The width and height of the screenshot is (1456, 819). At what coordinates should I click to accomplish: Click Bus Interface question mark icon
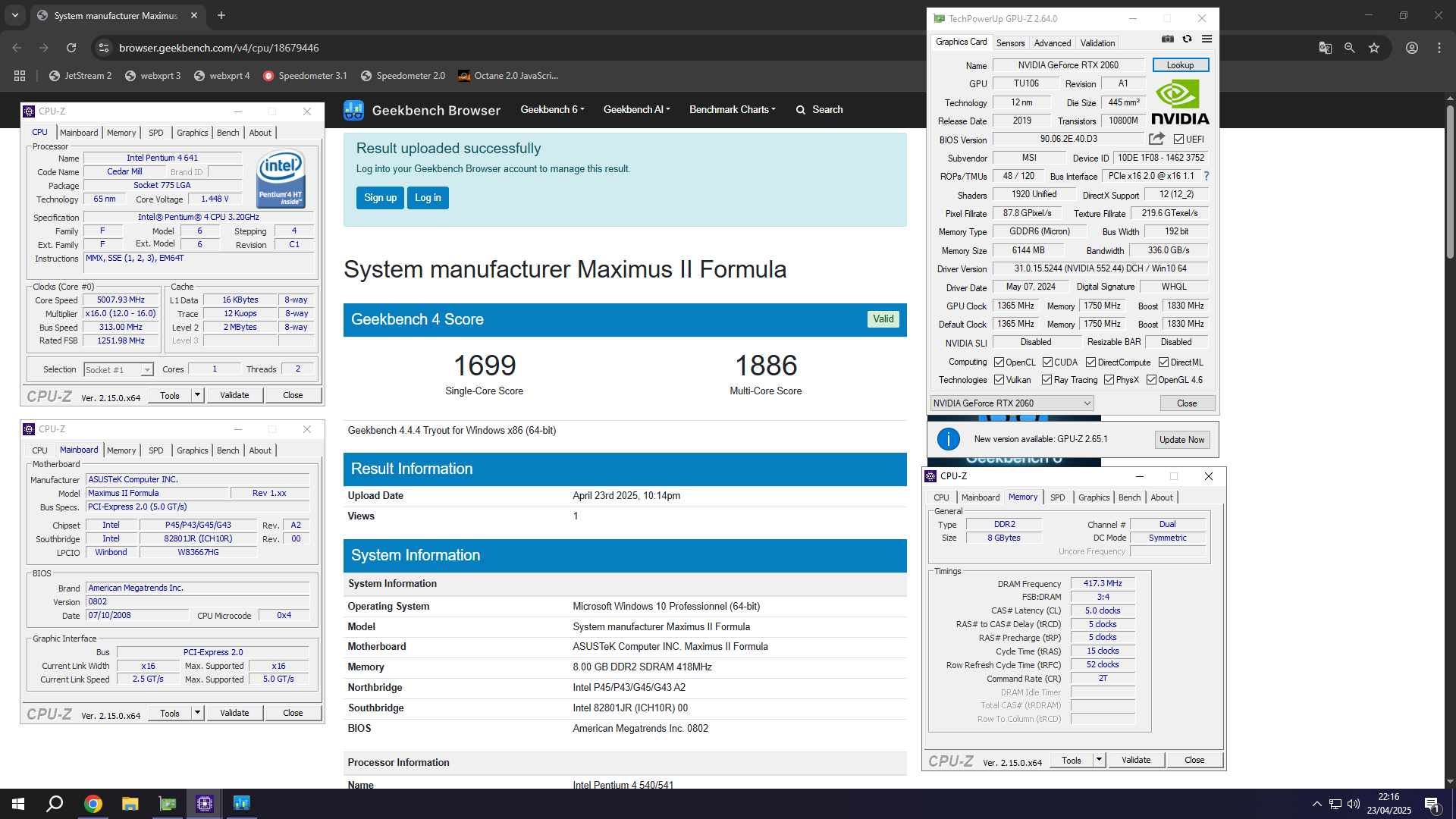tap(1206, 176)
